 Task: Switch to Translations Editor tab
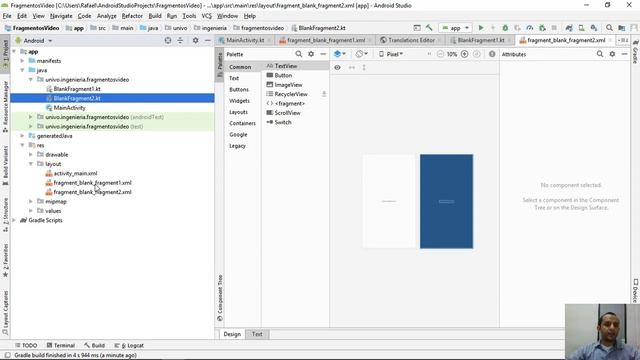point(411,40)
